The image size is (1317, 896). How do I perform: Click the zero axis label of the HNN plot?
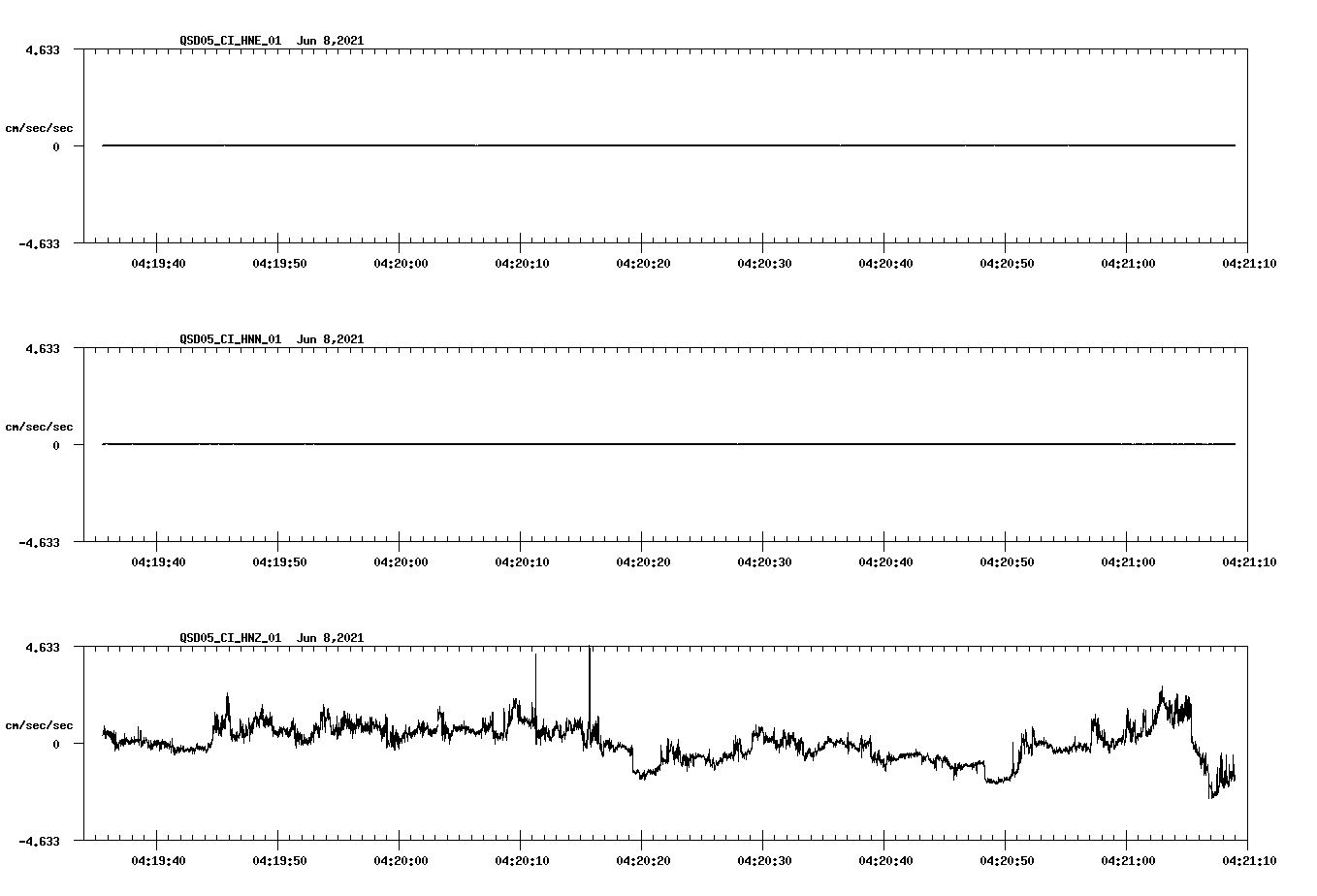pyautogui.click(x=56, y=445)
